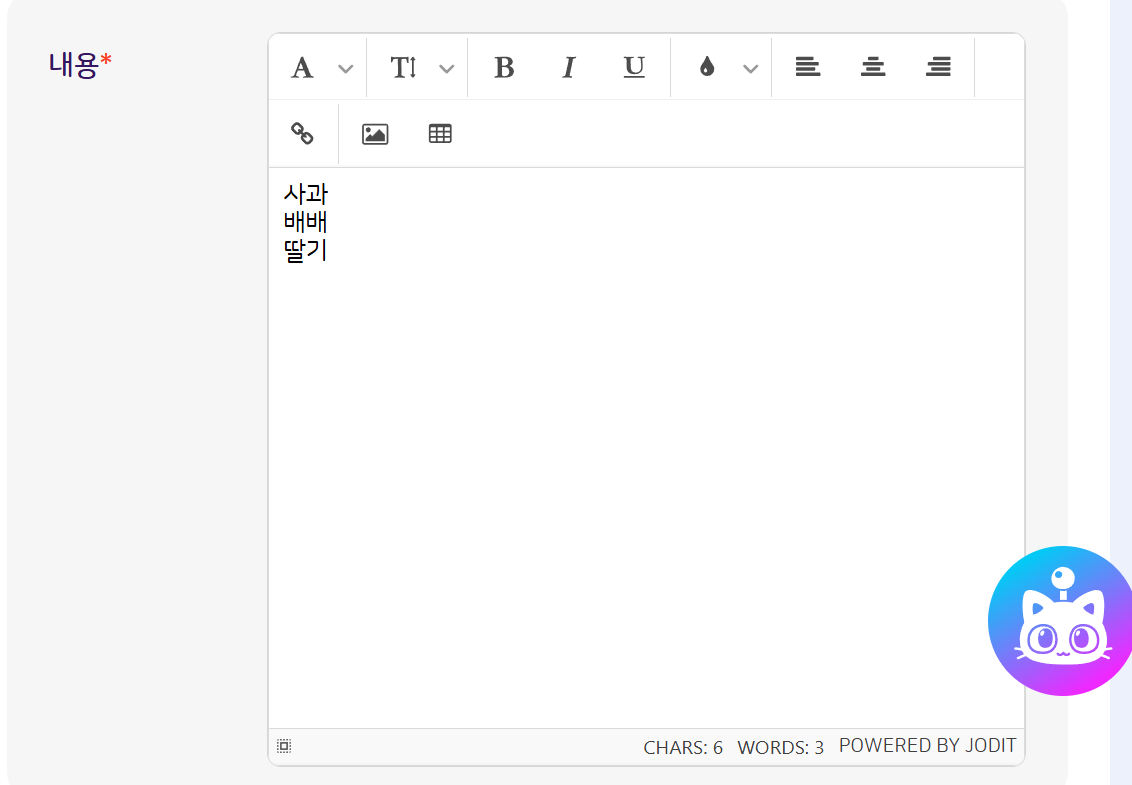Align text to the left
The height and width of the screenshot is (785, 1132).
click(x=808, y=68)
